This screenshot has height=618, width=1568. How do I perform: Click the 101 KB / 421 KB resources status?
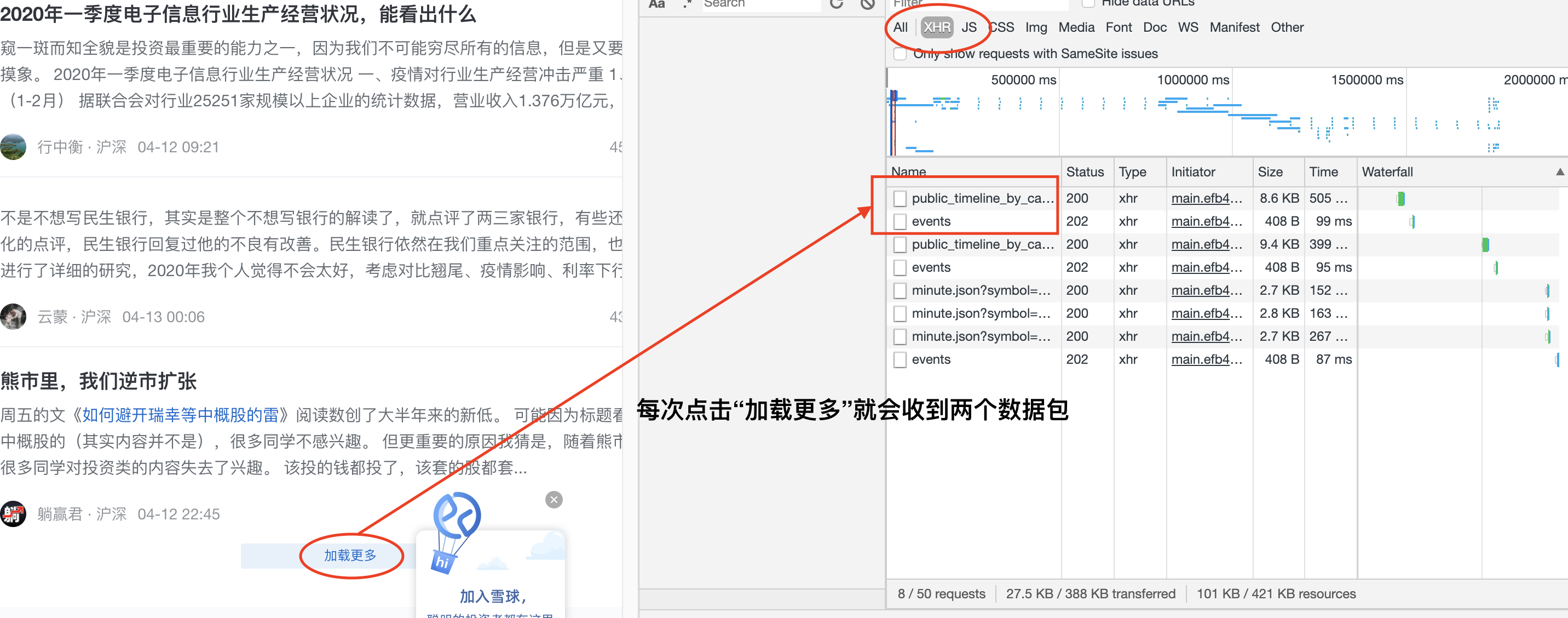click(1276, 594)
